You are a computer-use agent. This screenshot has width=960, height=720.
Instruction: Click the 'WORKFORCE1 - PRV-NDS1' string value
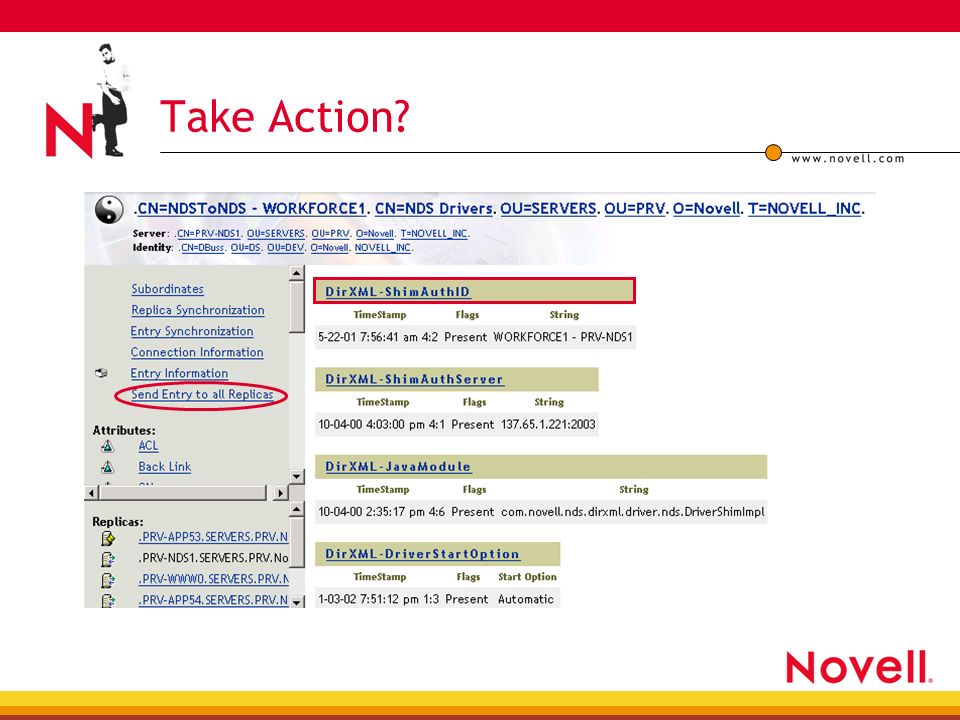563,337
